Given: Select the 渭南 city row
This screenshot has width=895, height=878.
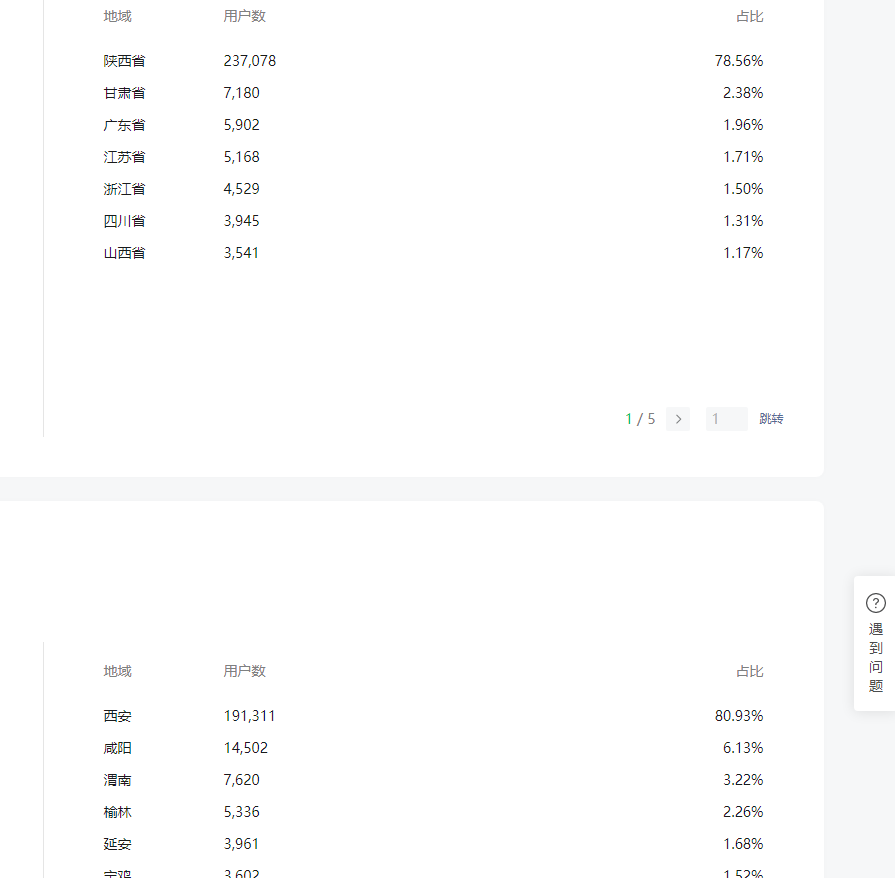Looking at the screenshot, I should (433, 780).
